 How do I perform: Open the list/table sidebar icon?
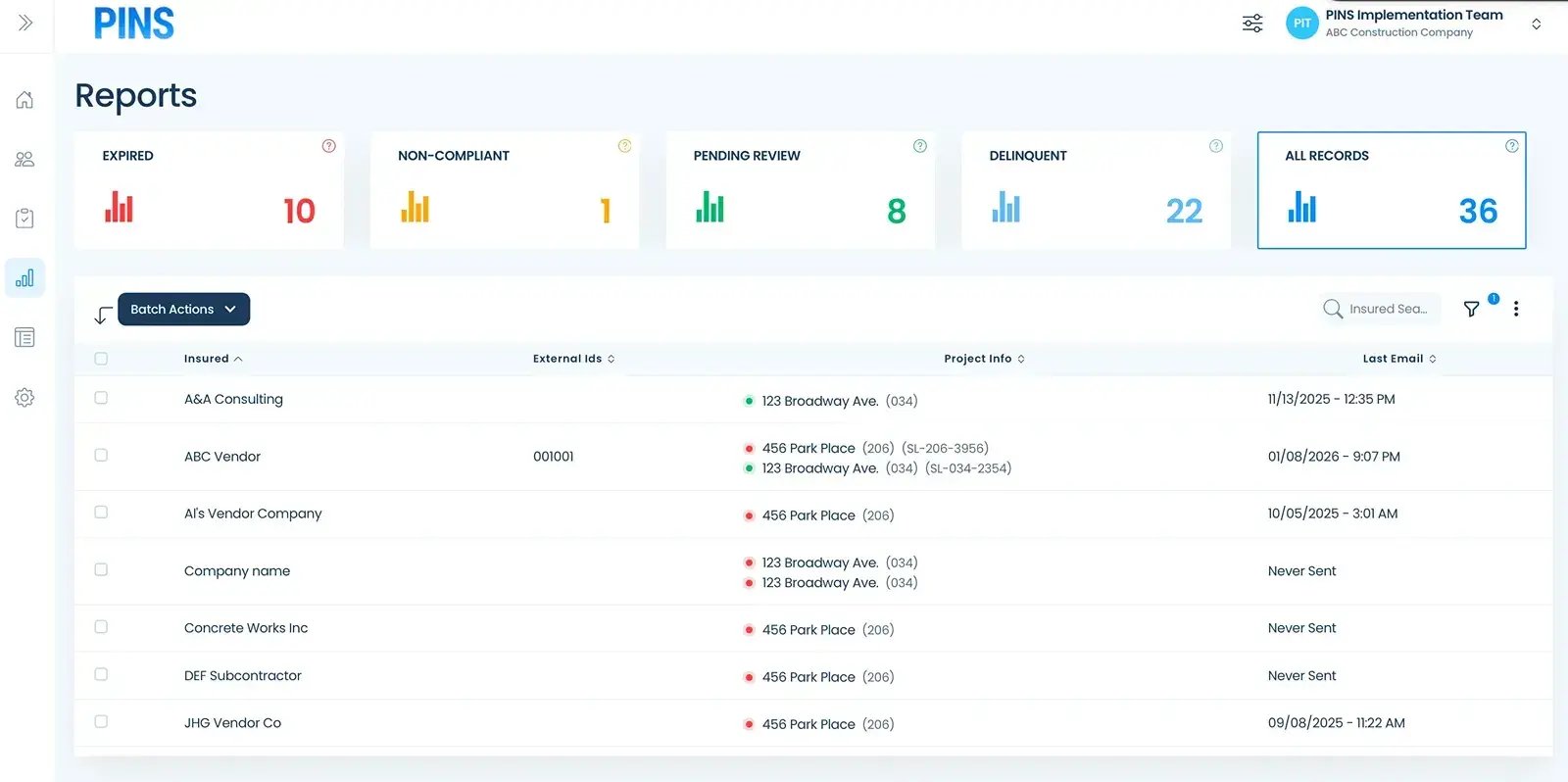pyautogui.click(x=24, y=338)
